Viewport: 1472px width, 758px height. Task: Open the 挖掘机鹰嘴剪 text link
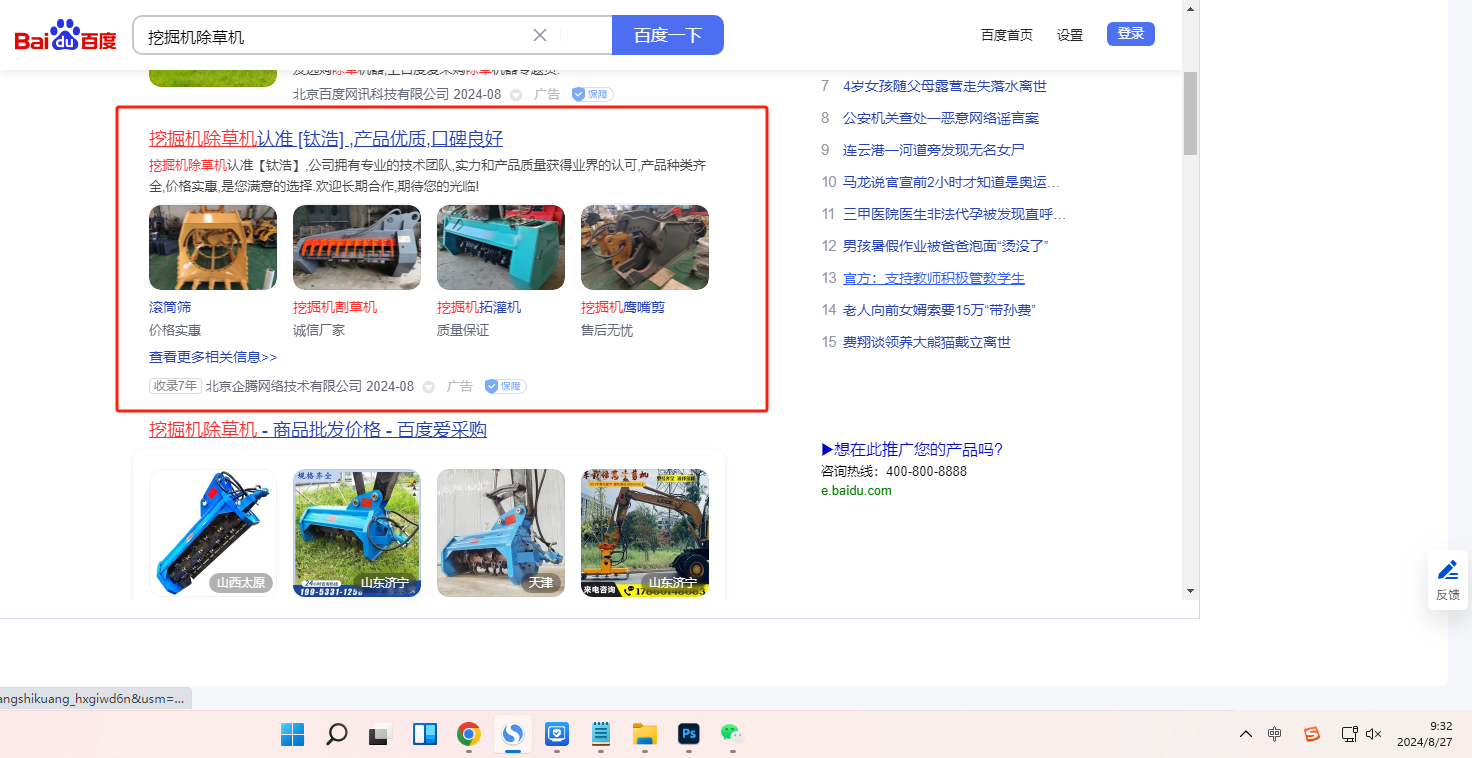pyautogui.click(x=623, y=307)
